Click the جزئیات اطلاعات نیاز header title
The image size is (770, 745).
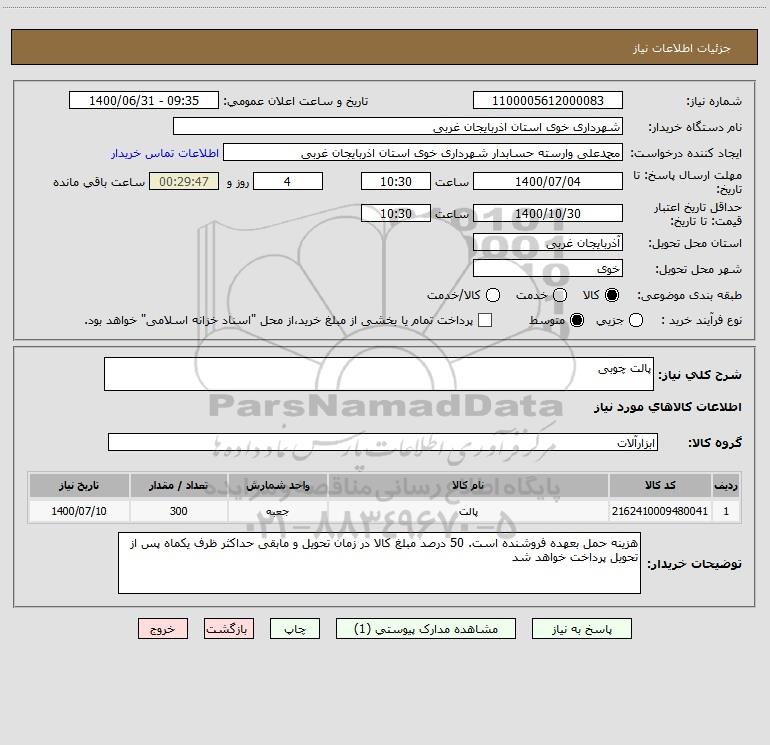682,48
